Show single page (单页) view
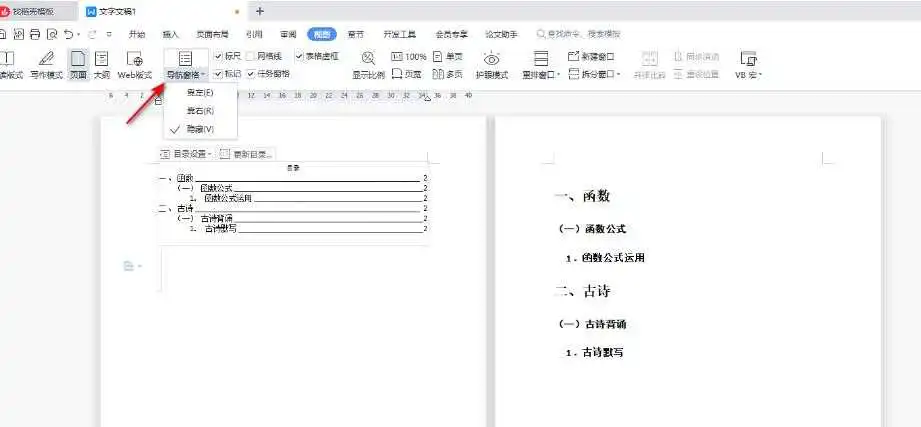The image size is (921, 427). click(448, 57)
